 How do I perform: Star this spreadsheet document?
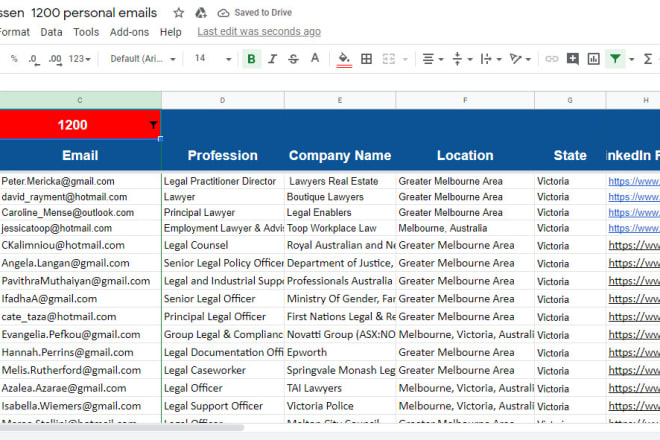tap(178, 13)
